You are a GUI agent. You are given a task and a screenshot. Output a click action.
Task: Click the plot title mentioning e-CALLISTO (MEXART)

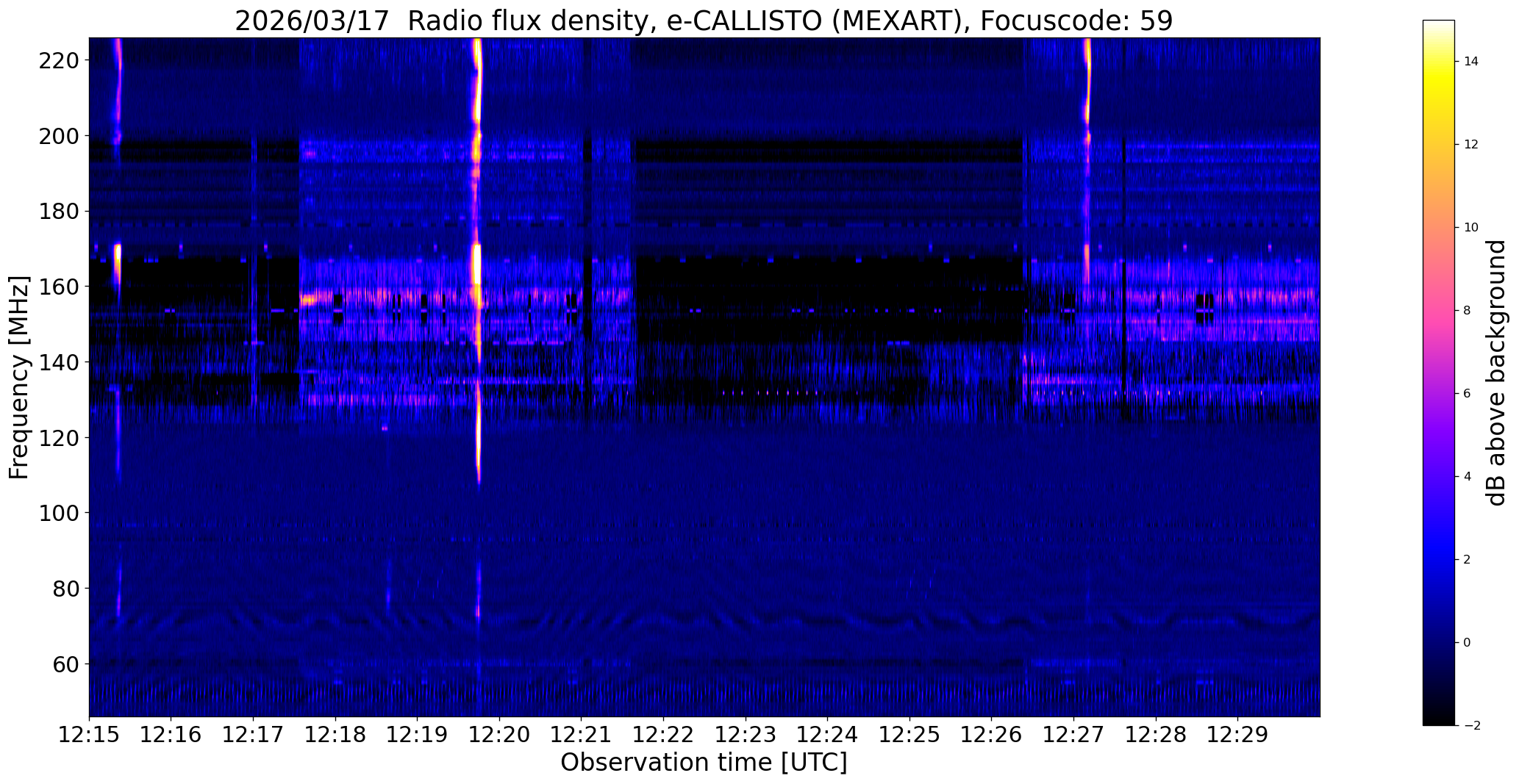click(x=704, y=21)
